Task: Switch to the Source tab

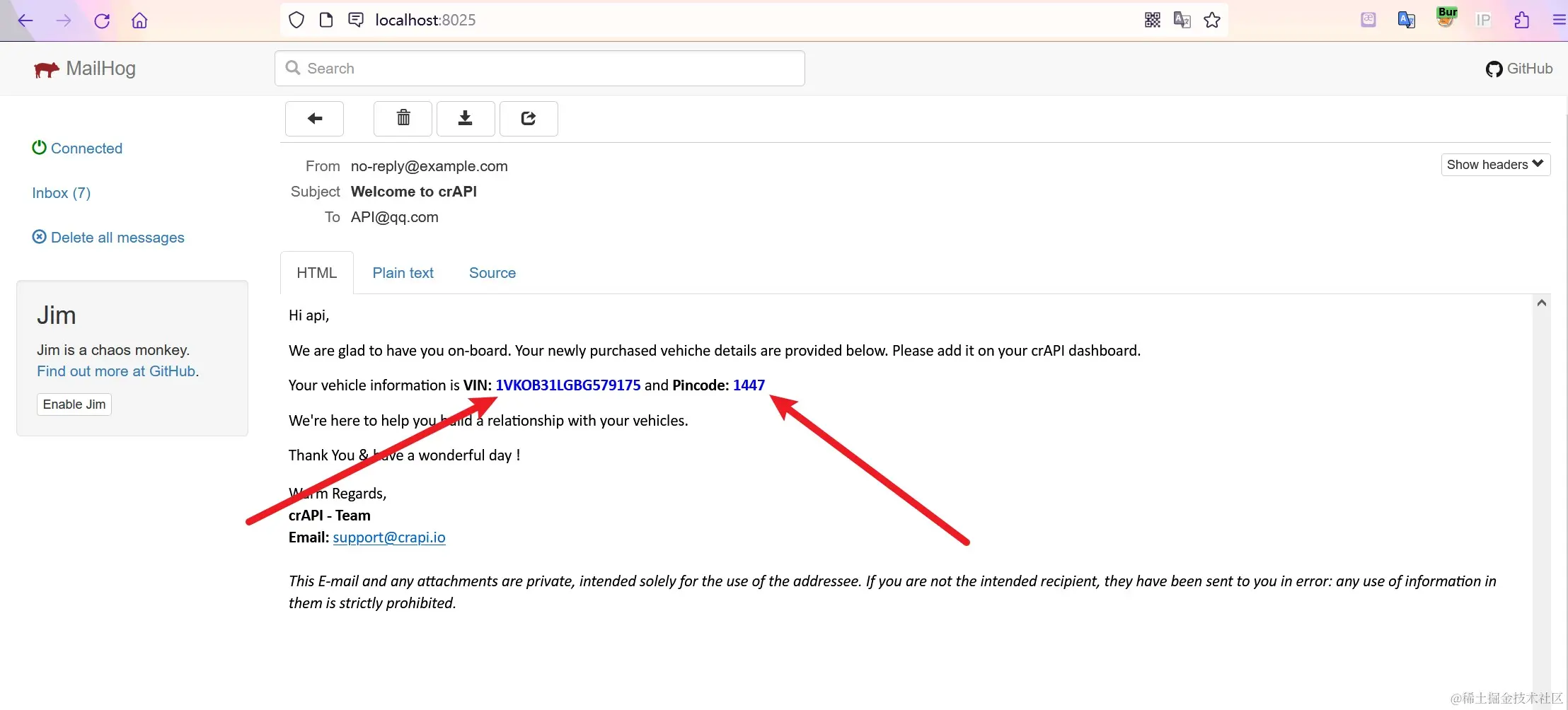Action: click(x=492, y=273)
